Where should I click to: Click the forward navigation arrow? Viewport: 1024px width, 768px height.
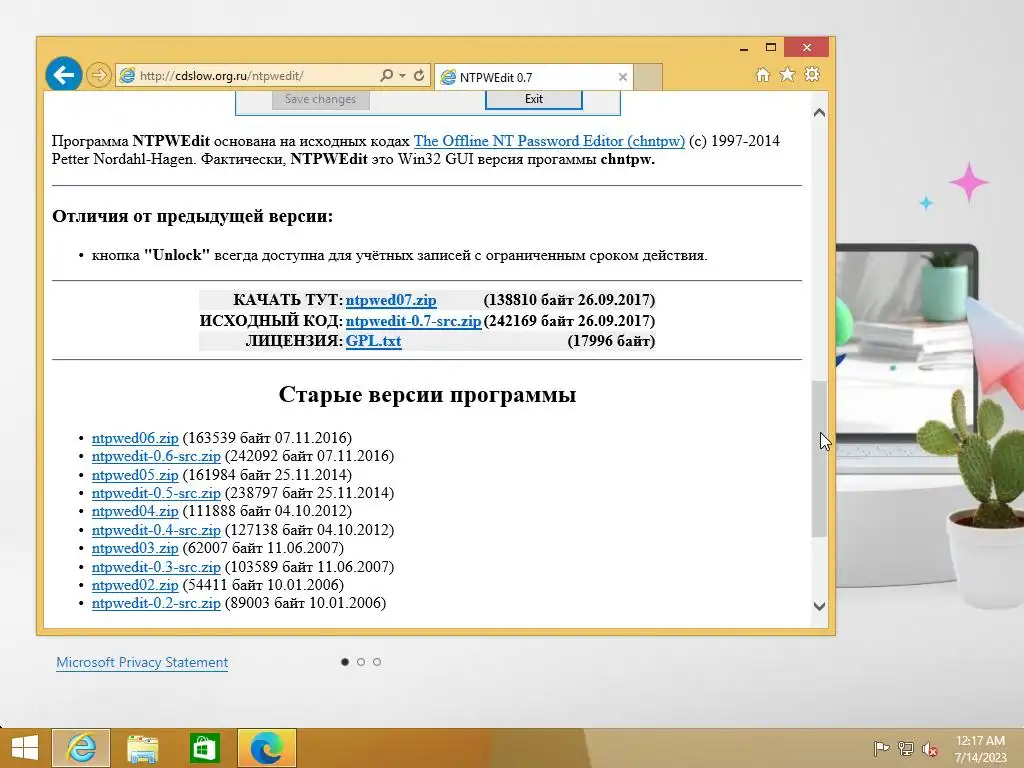(99, 75)
